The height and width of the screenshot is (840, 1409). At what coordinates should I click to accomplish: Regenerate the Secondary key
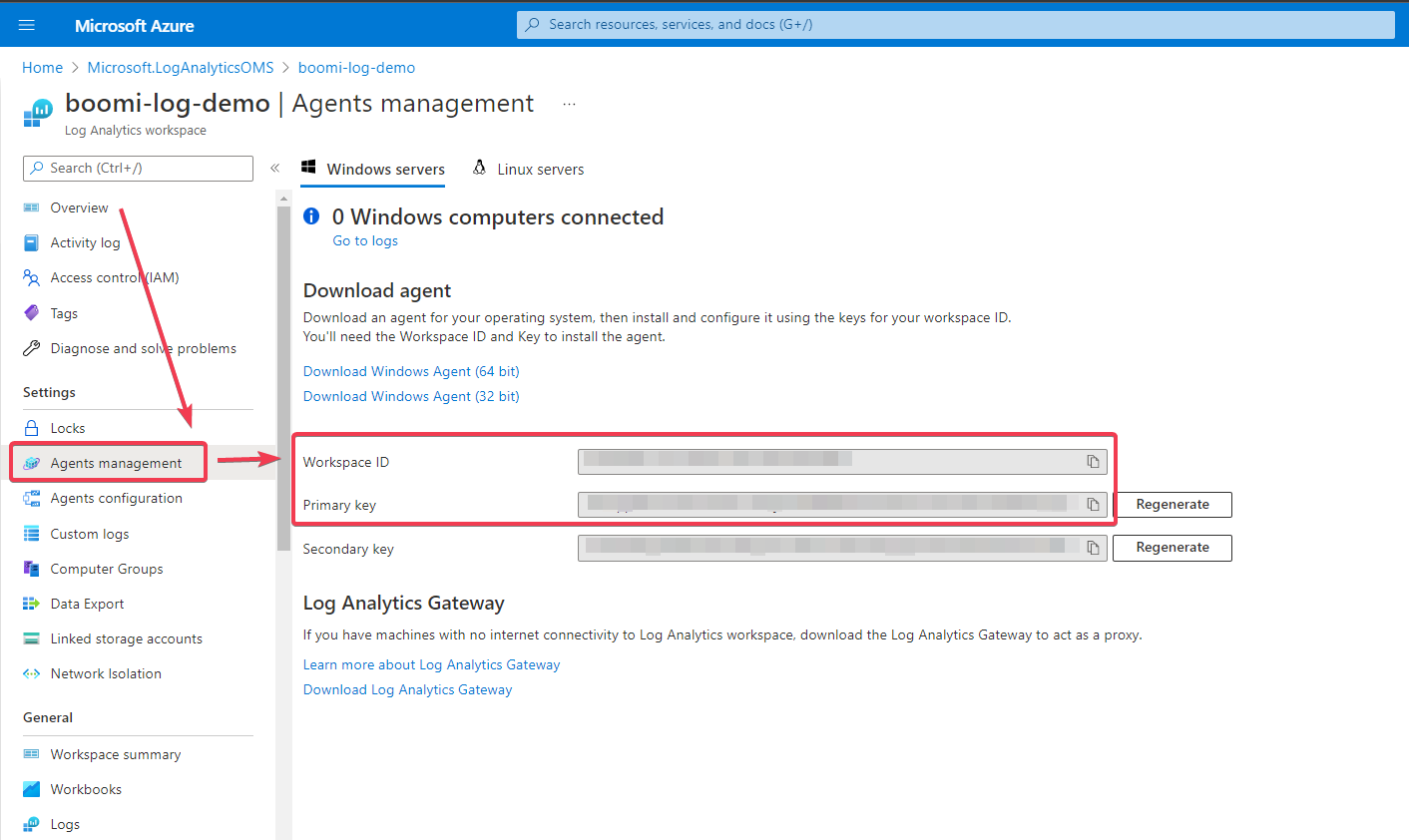coord(1172,547)
